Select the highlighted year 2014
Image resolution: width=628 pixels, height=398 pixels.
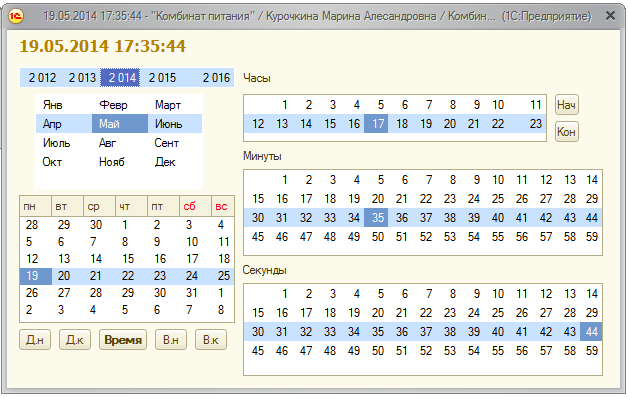point(120,78)
